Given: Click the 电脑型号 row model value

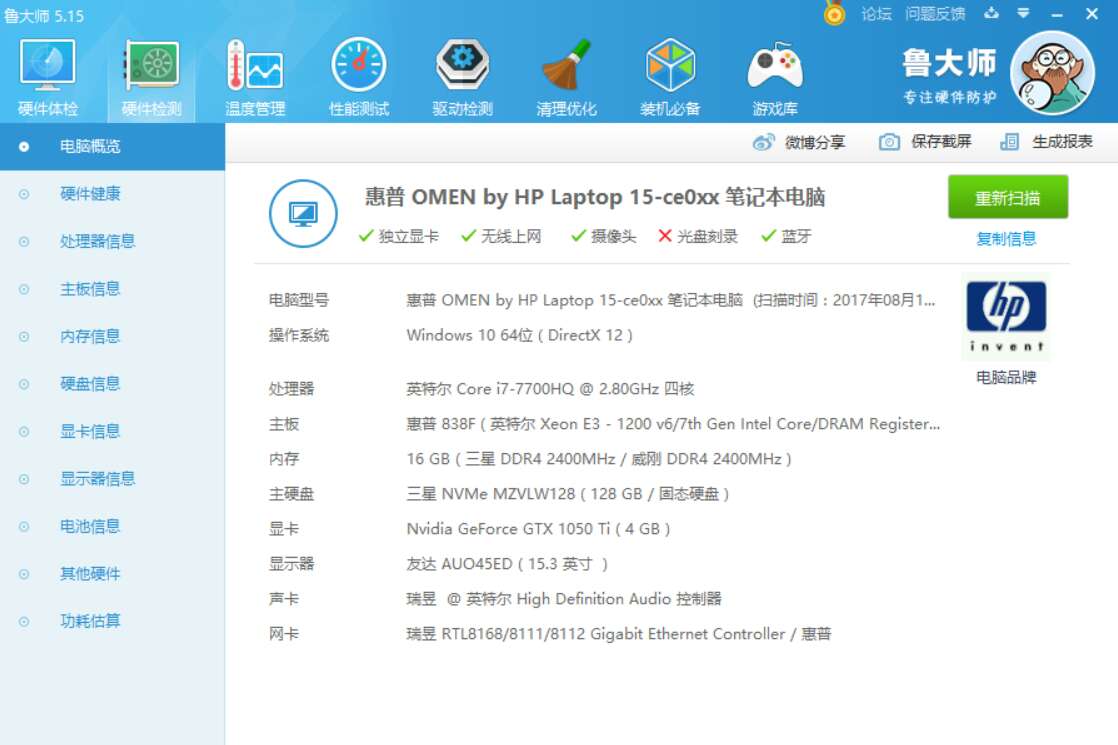Looking at the screenshot, I should pos(670,300).
